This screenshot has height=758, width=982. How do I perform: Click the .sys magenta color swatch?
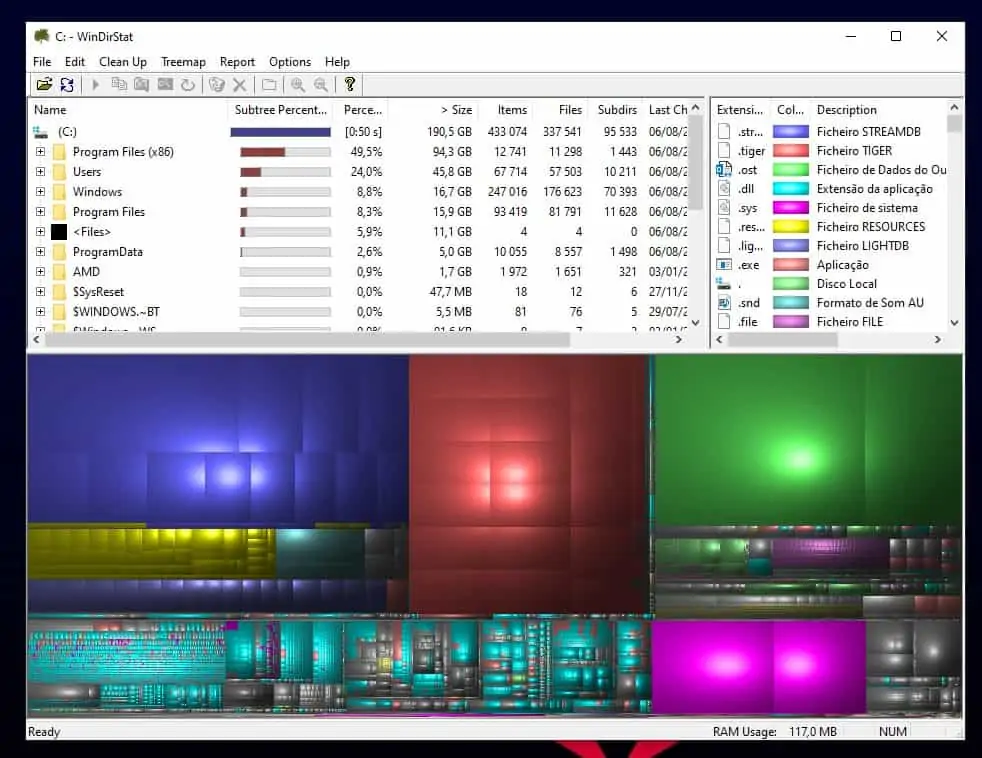tap(790, 207)
